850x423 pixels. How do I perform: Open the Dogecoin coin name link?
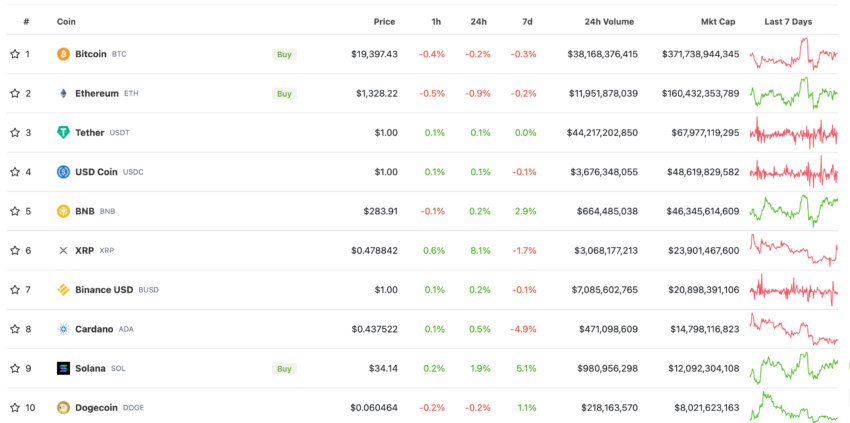click(96, 407)
